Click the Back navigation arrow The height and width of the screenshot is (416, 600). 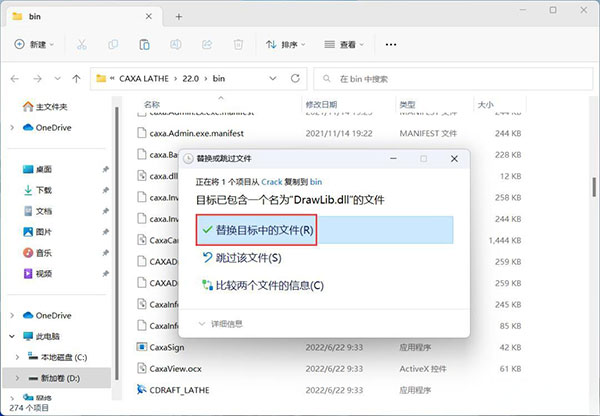[x=15, y=79]
